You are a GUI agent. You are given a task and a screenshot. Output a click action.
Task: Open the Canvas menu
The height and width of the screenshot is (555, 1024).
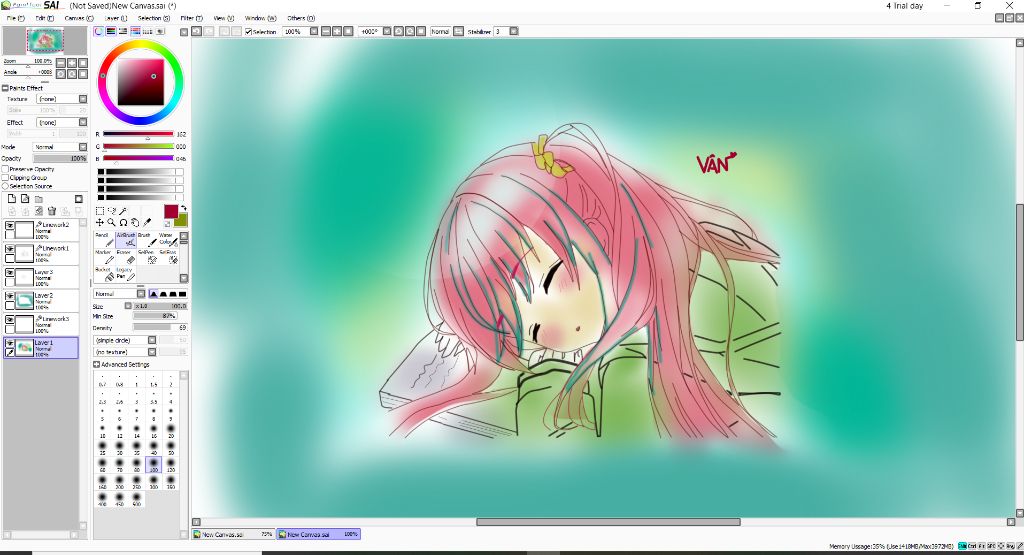tap(79, 18)
